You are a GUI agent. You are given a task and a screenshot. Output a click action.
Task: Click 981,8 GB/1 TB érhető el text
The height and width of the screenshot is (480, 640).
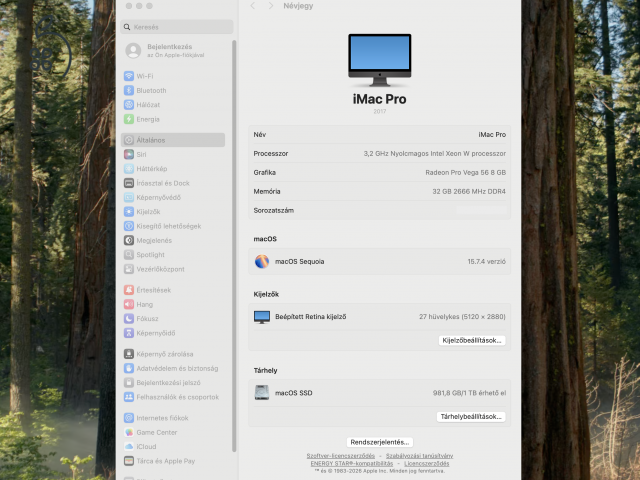point(469,393)
